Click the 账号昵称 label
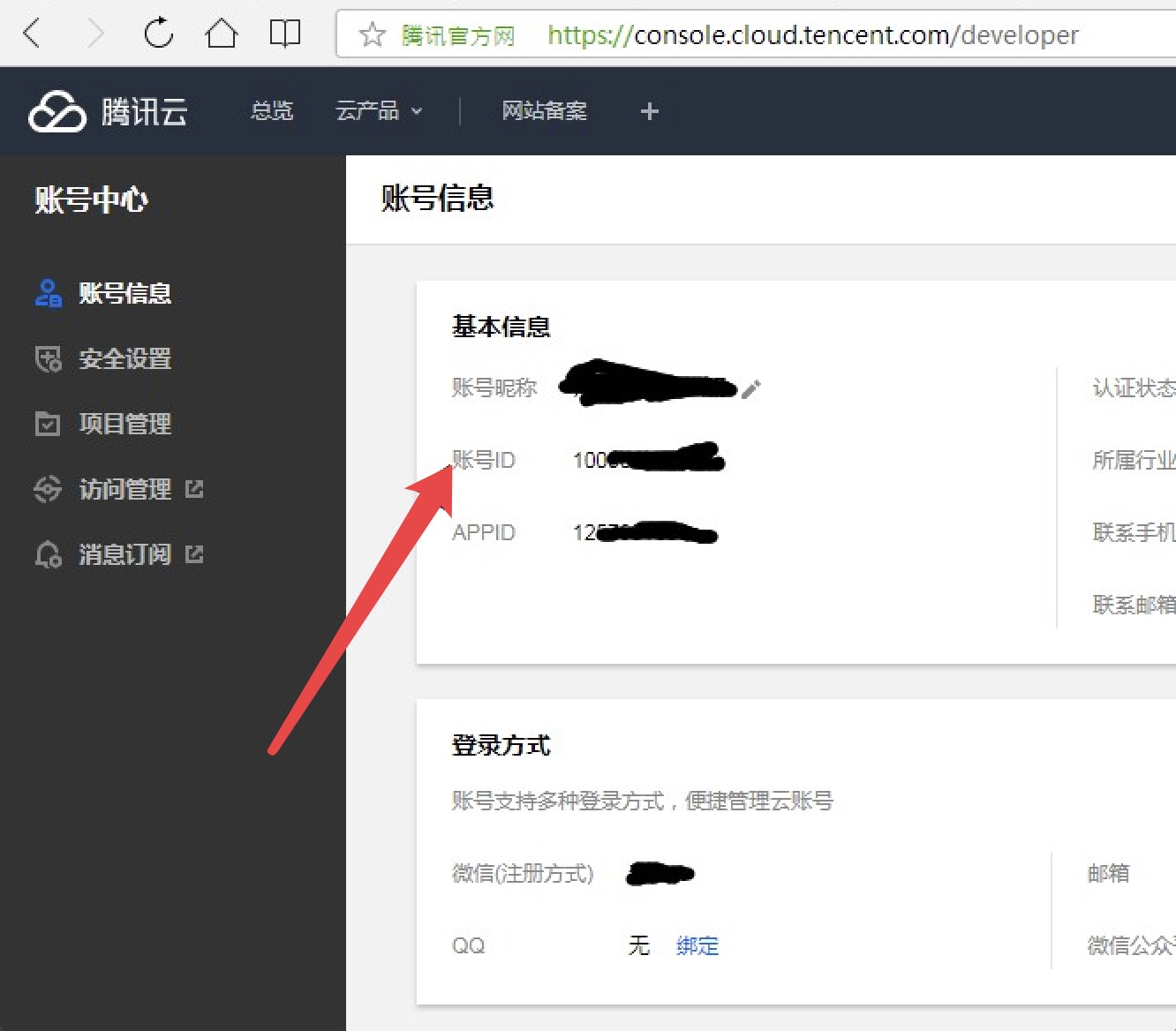Image resolution: width=1176 pixels, height=1031 pixels. click(x=494, y=388)
